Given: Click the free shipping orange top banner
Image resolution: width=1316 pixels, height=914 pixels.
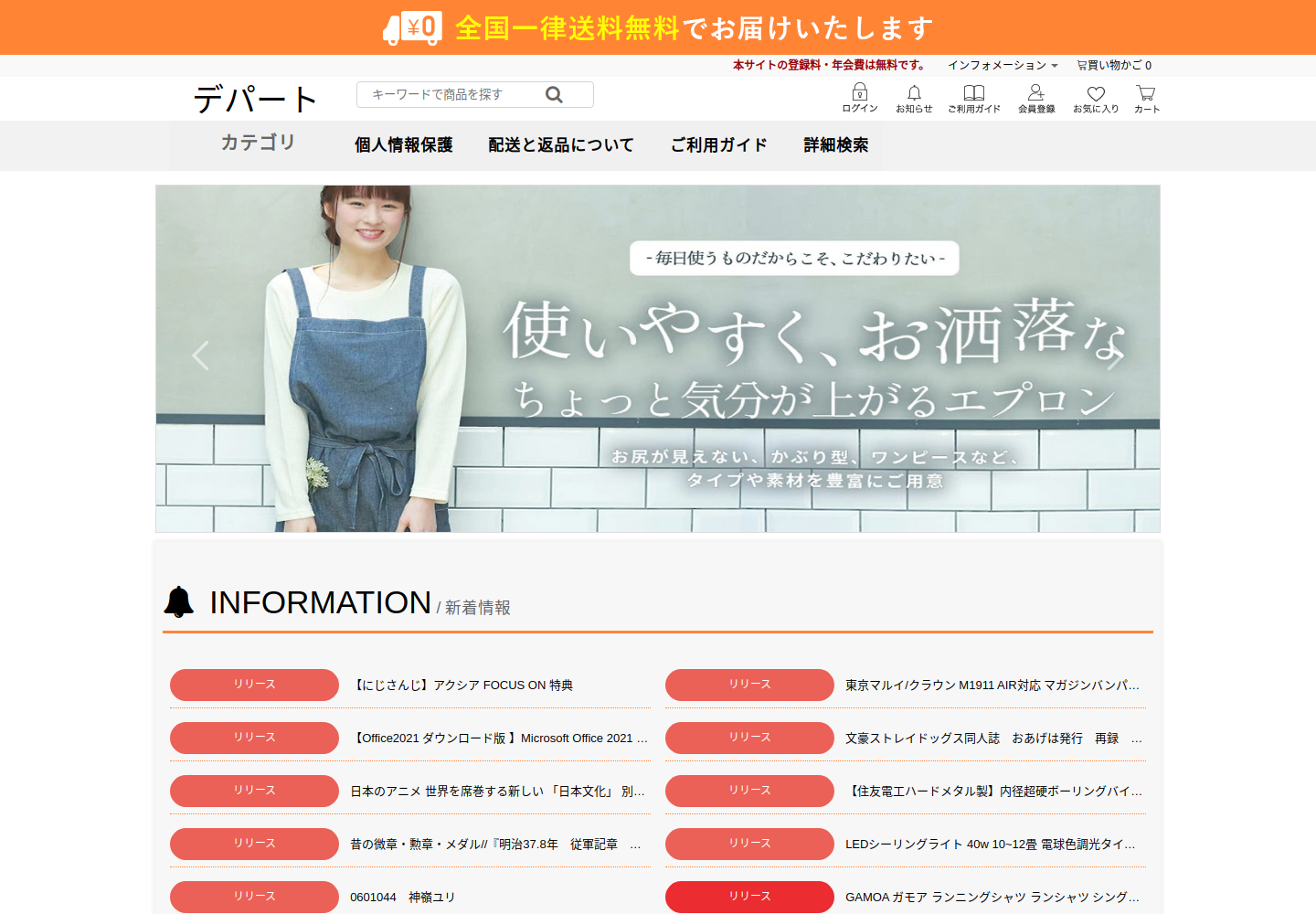Looking at the screenshot, I should (x=658, y=27).
